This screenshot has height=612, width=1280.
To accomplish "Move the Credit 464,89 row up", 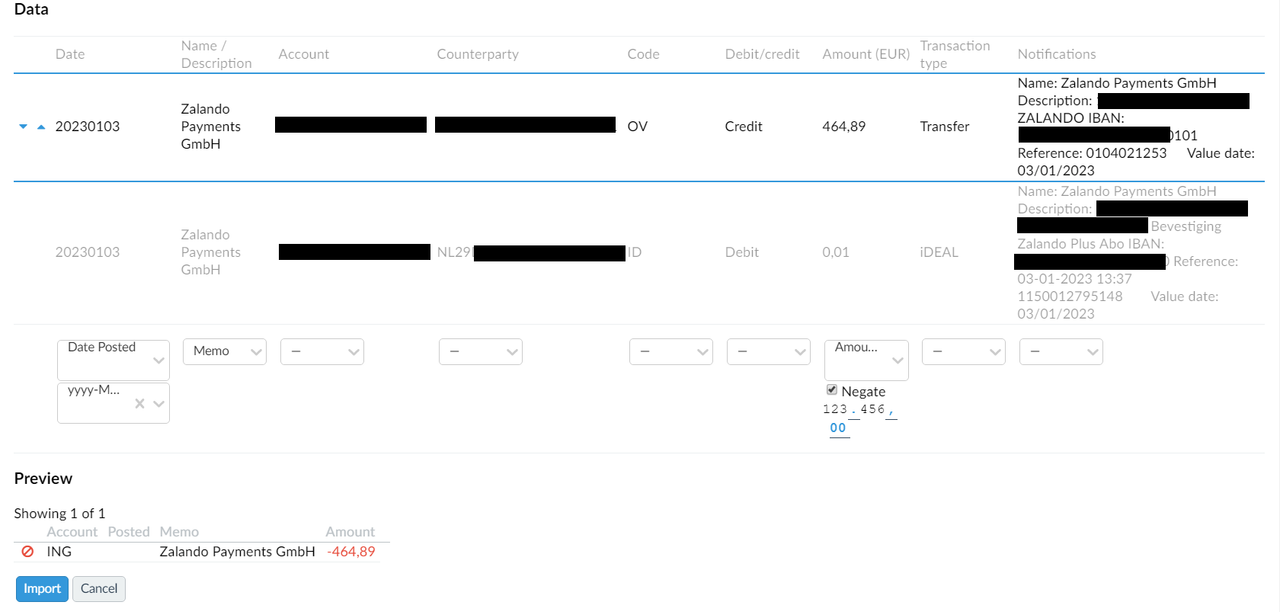I will point(41,127).
